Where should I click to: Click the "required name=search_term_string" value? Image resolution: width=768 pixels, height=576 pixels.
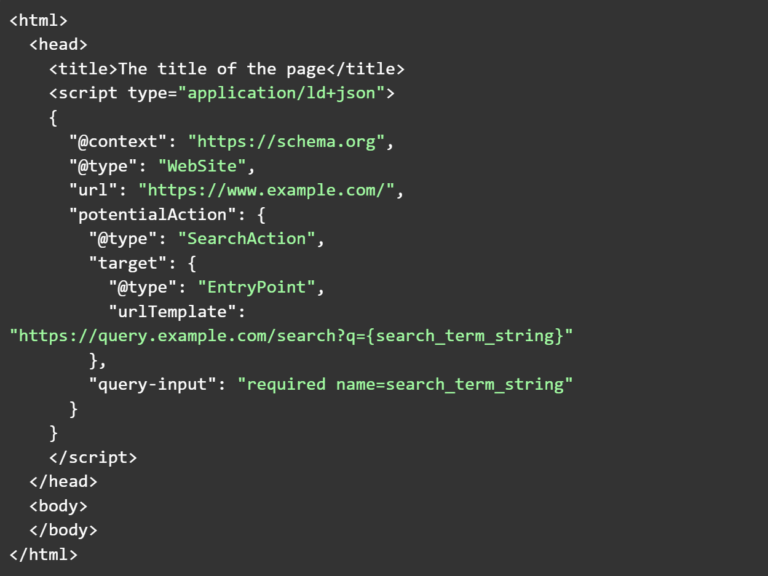click(x=405, y=384)
